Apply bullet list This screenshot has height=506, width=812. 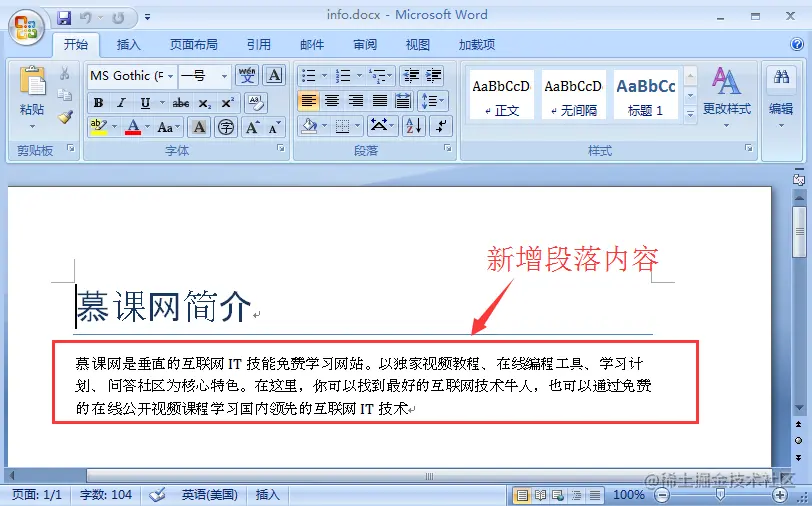pyautogui.click(x=309, y=76)
